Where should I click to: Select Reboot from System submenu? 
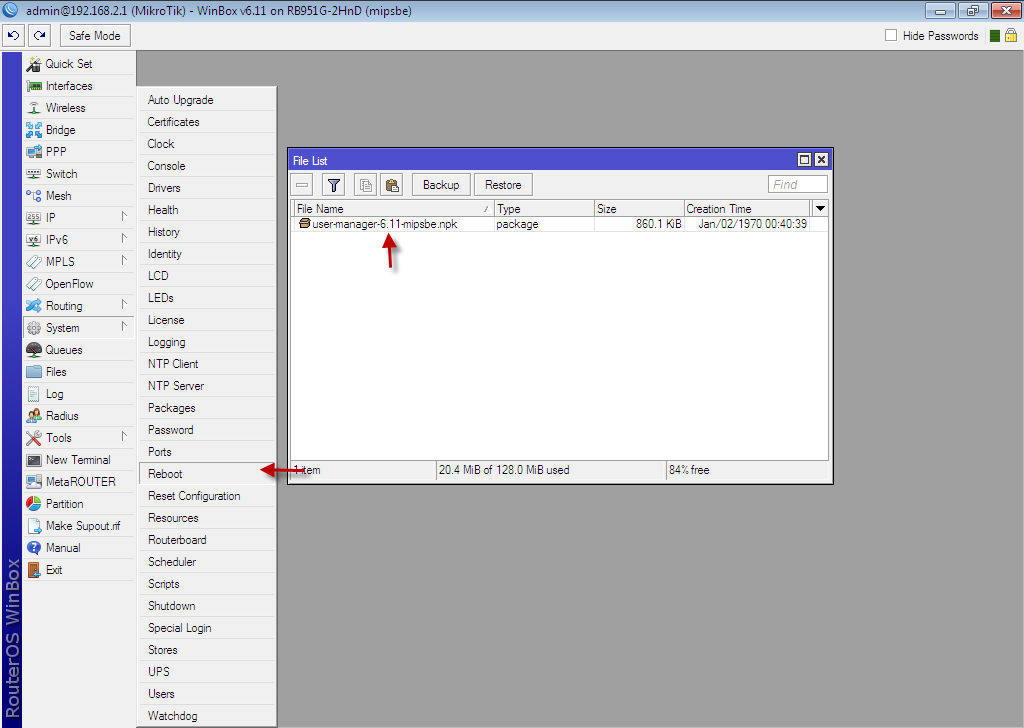[x=207, y=474]
